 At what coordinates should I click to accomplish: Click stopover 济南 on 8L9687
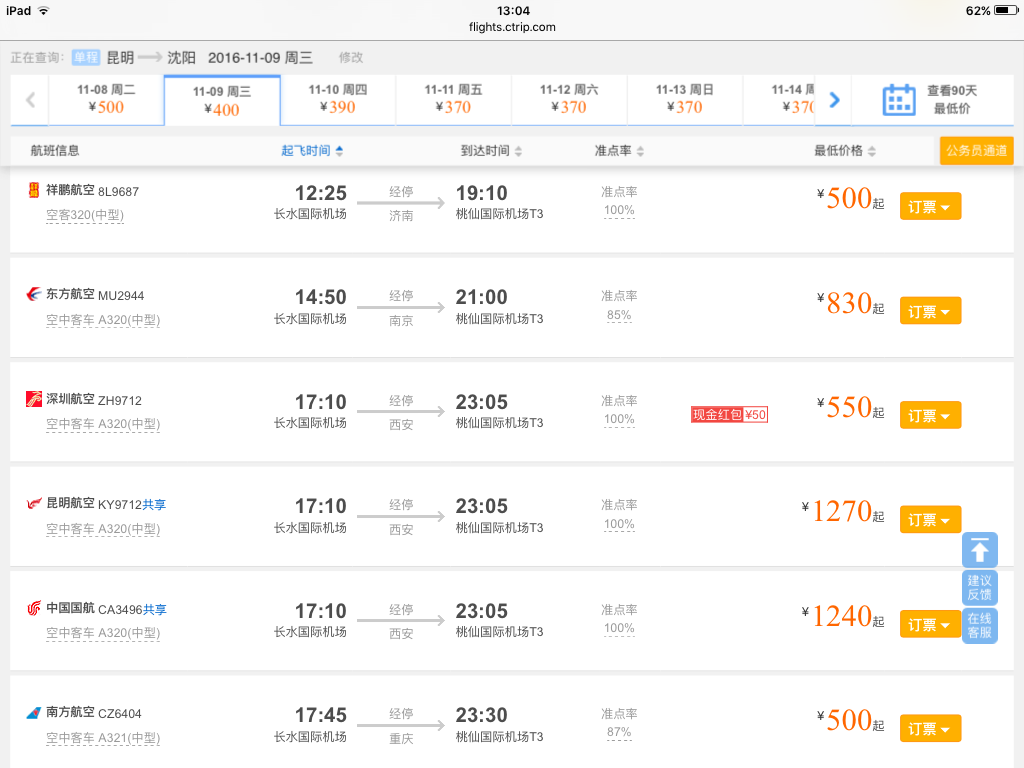click(x=401, y=216)
